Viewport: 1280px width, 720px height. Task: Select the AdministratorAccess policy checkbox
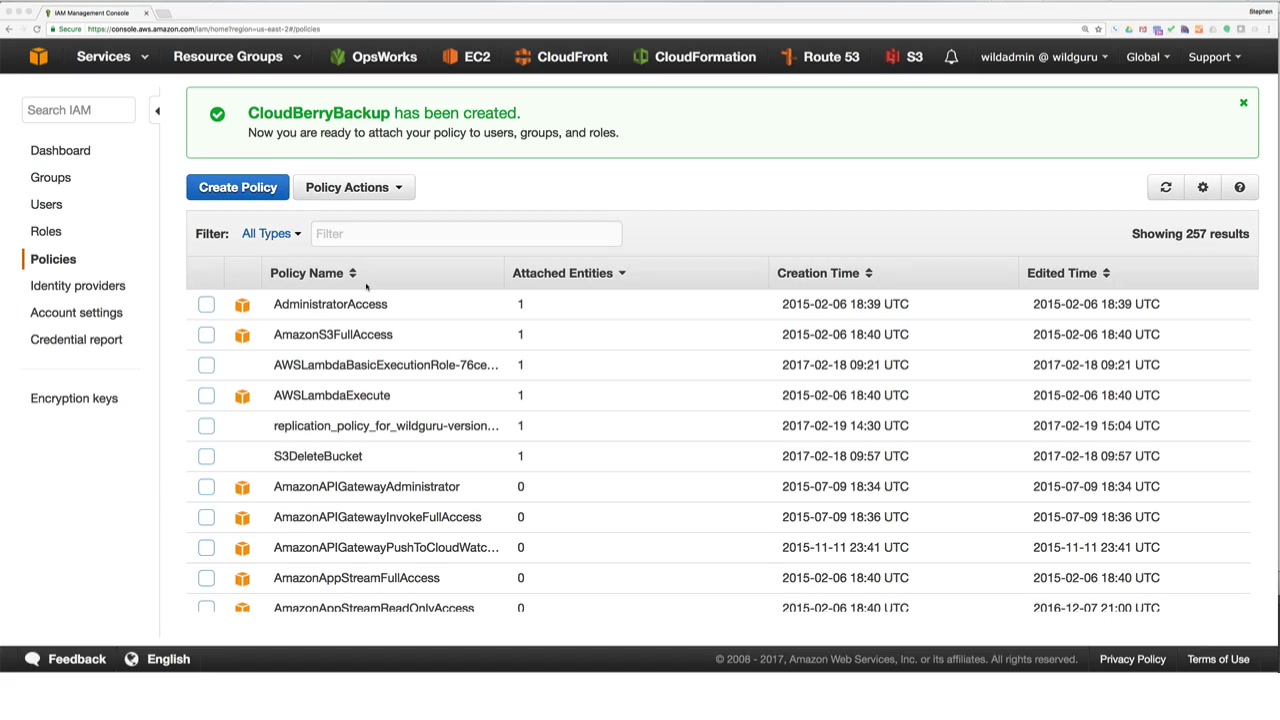tap(206, 304)
